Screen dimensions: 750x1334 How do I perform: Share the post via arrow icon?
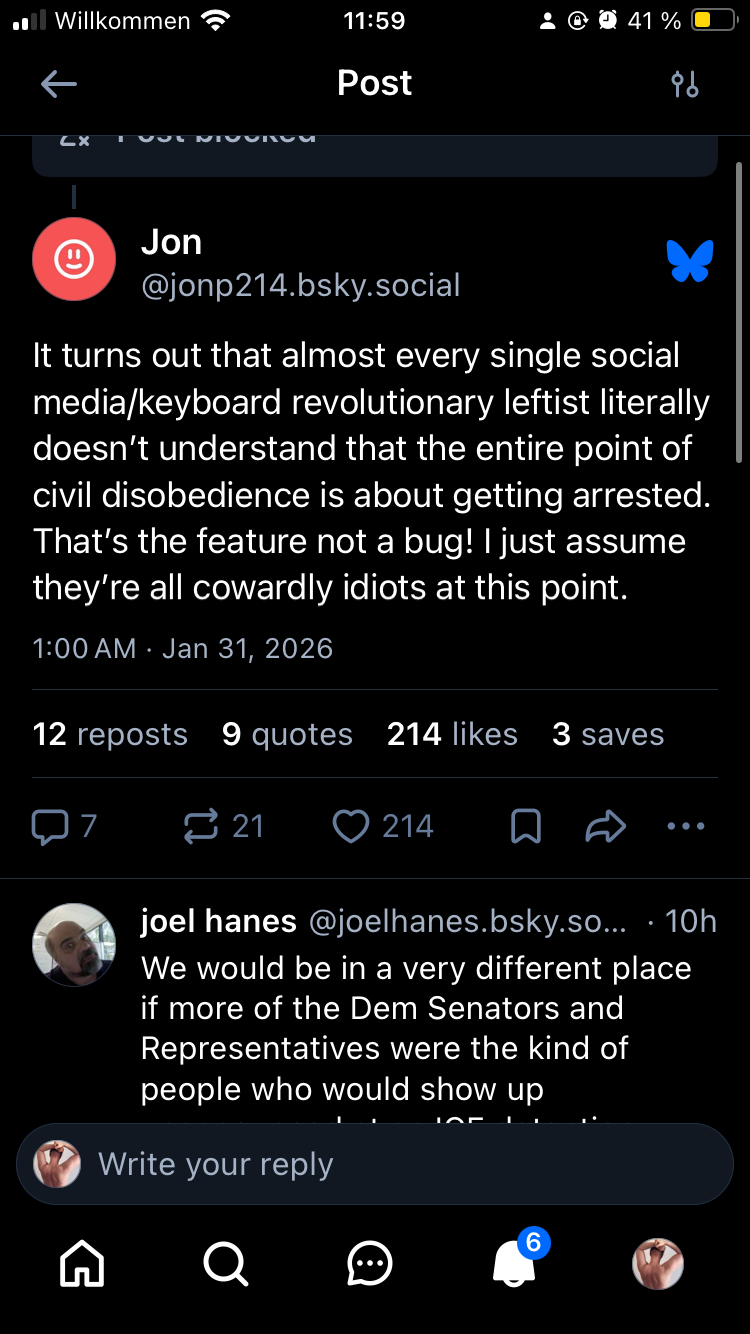(x=605, y=827)
